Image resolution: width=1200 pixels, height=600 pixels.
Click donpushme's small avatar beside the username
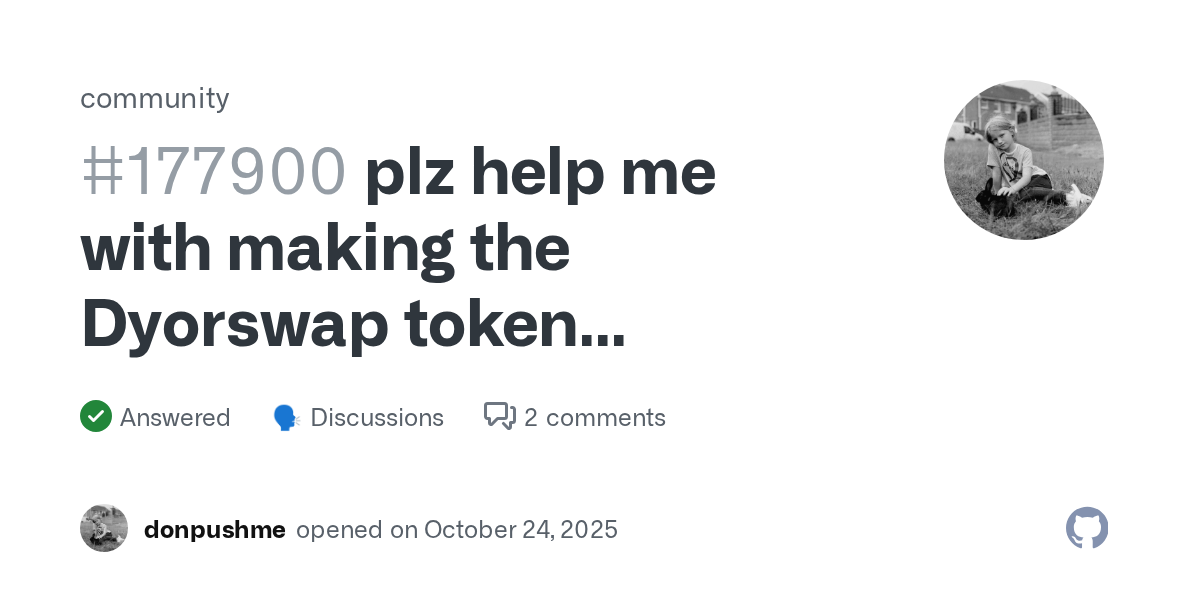pos(104,528)
